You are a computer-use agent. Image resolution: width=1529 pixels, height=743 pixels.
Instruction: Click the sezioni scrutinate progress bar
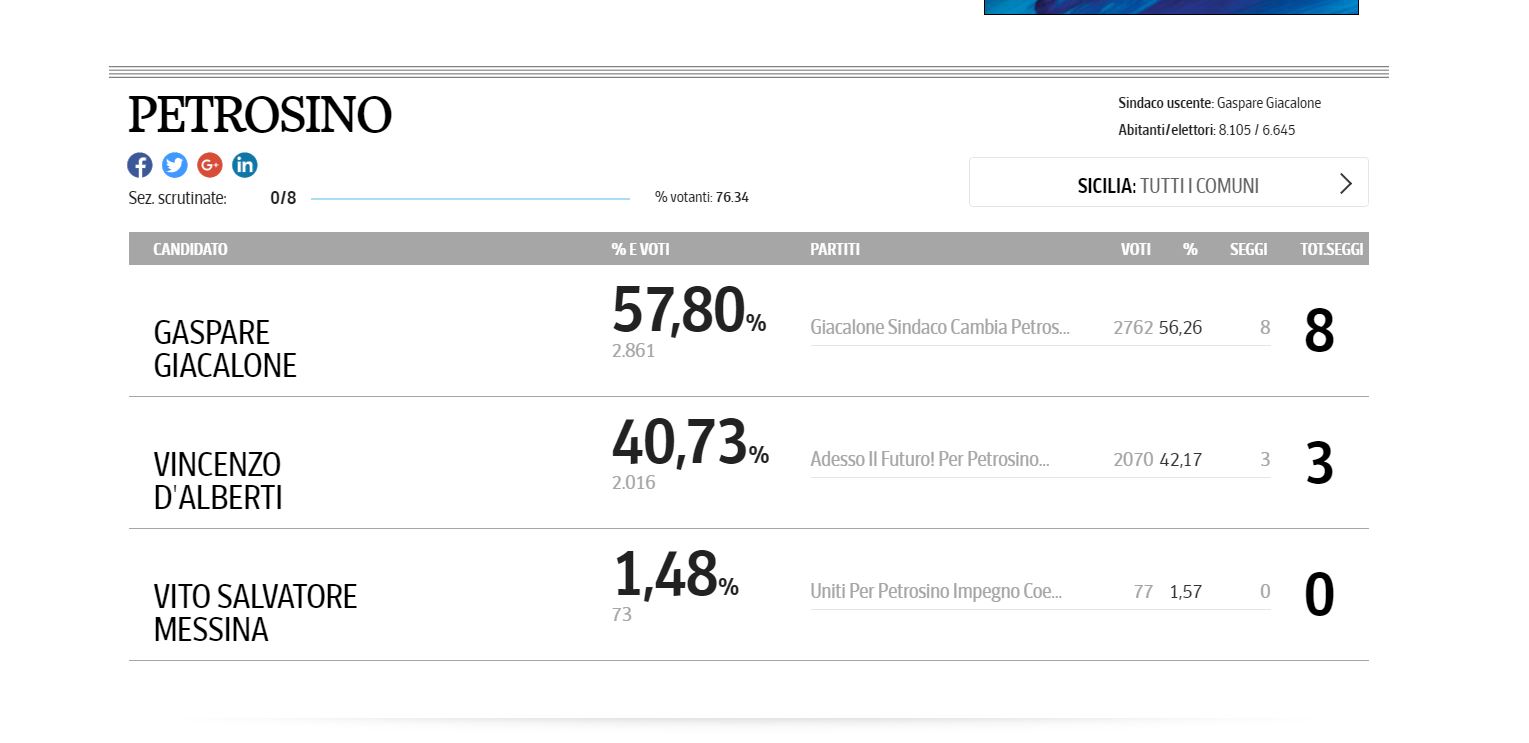tap(470, 198)
